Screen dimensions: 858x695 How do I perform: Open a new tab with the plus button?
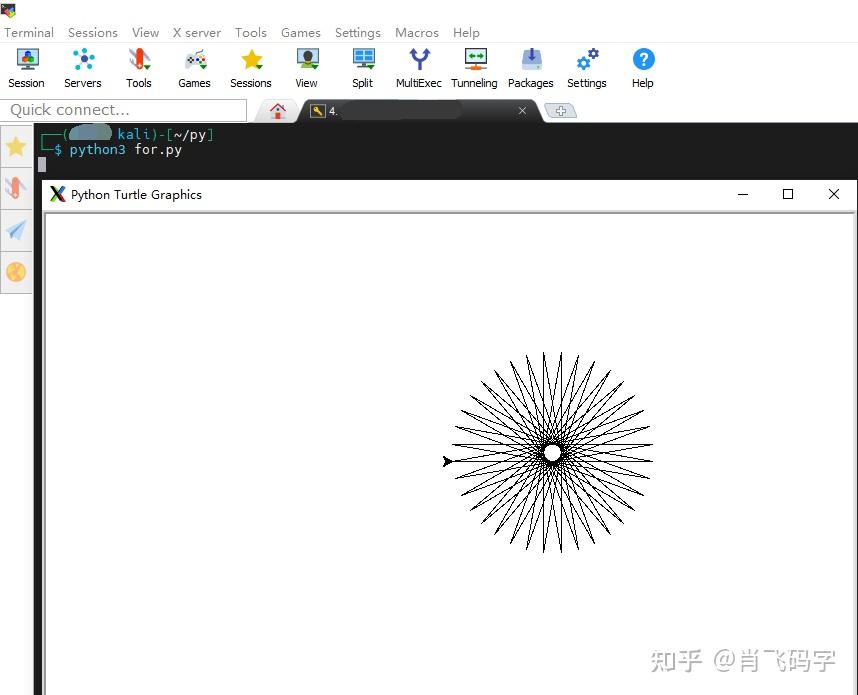point(560,110)
